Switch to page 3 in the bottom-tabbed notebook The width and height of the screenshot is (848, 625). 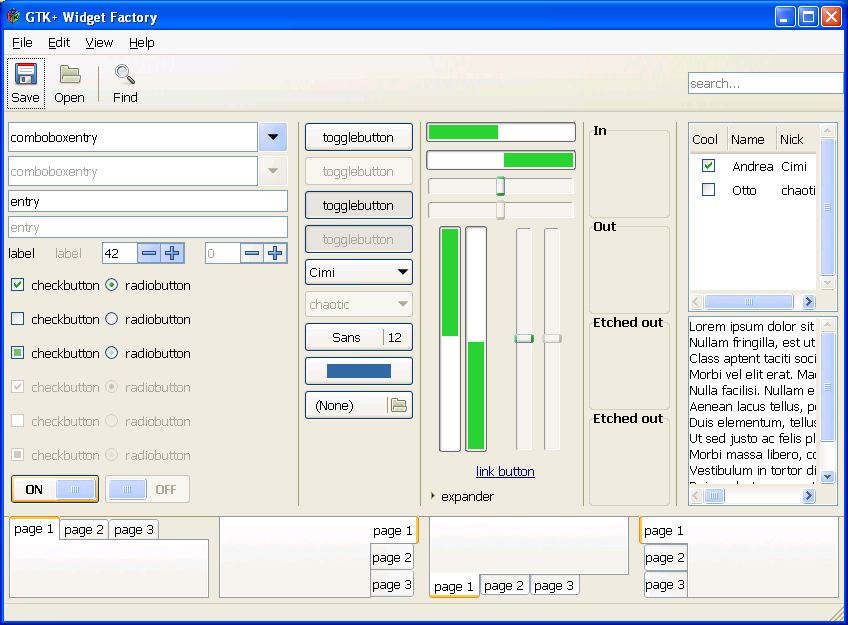(554, 586)
